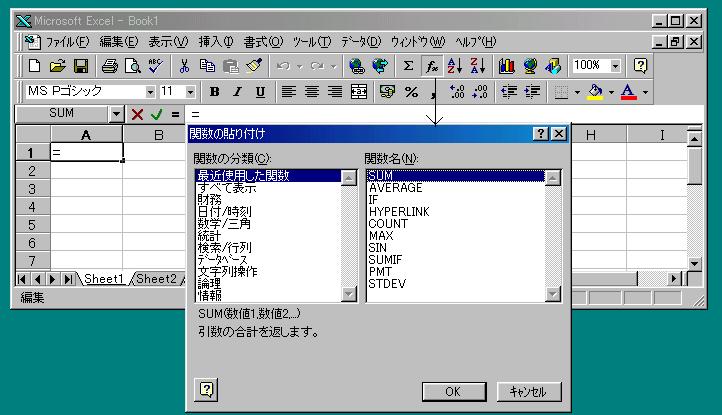Open a file with the Open folder icon
Screen dimensions: 722x415
(x=58, y=66)
